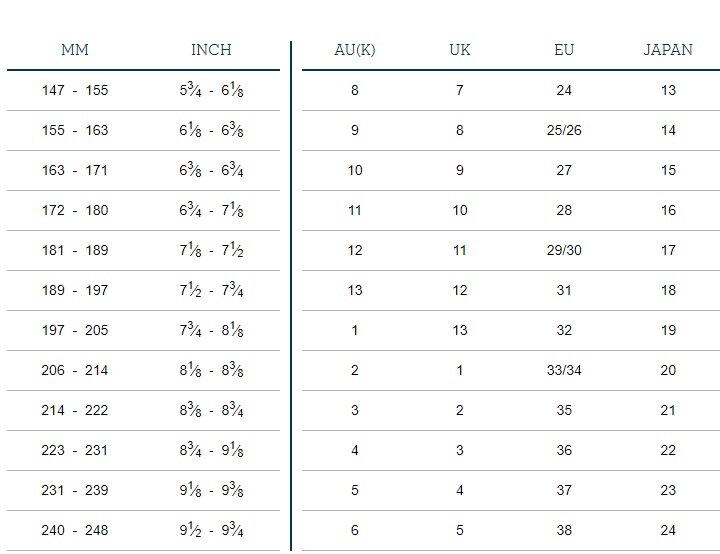Select EU size 36 cell
Image resolution: width=720 pixels, height=554 pixels.
point(564,450)
